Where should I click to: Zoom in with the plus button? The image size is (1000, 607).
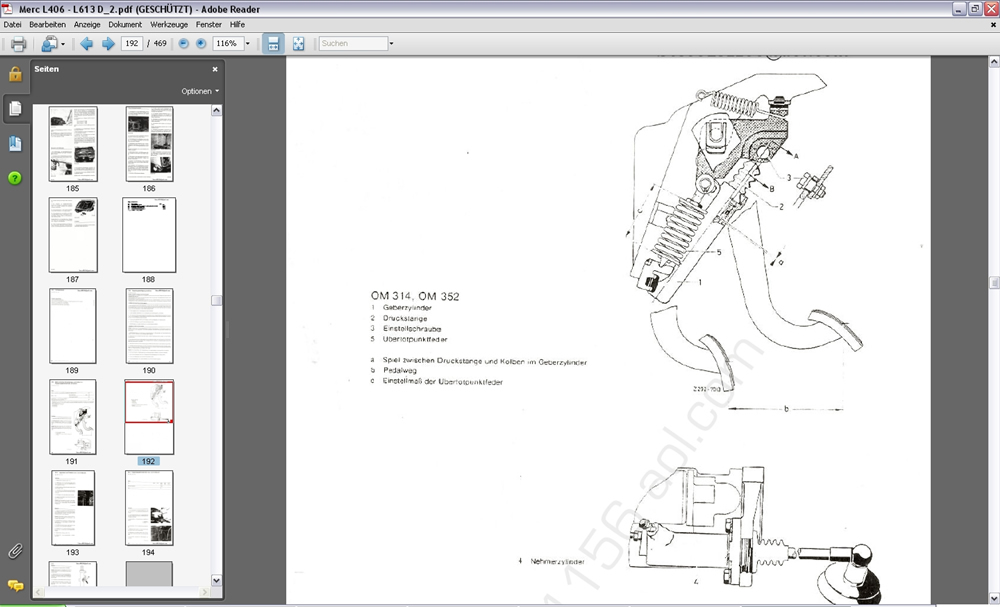coord(201,43)
